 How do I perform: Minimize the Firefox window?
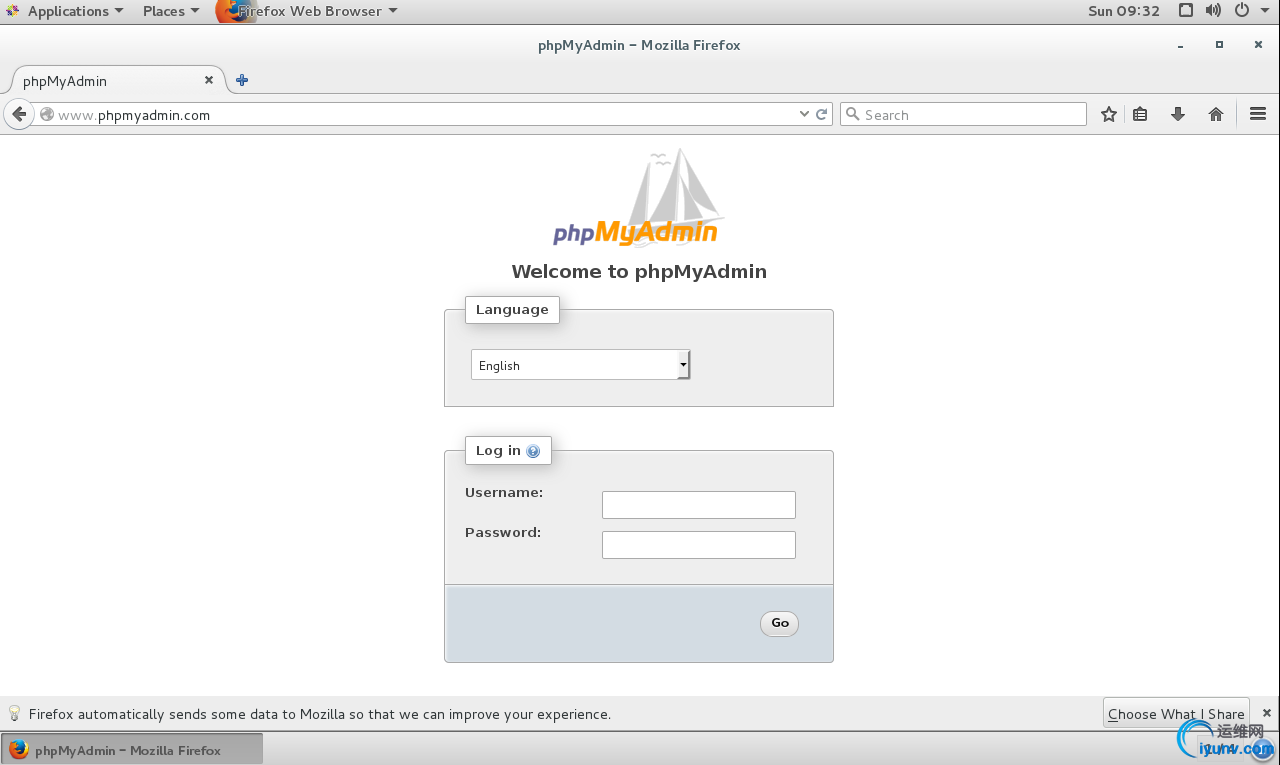(1181, 45)
